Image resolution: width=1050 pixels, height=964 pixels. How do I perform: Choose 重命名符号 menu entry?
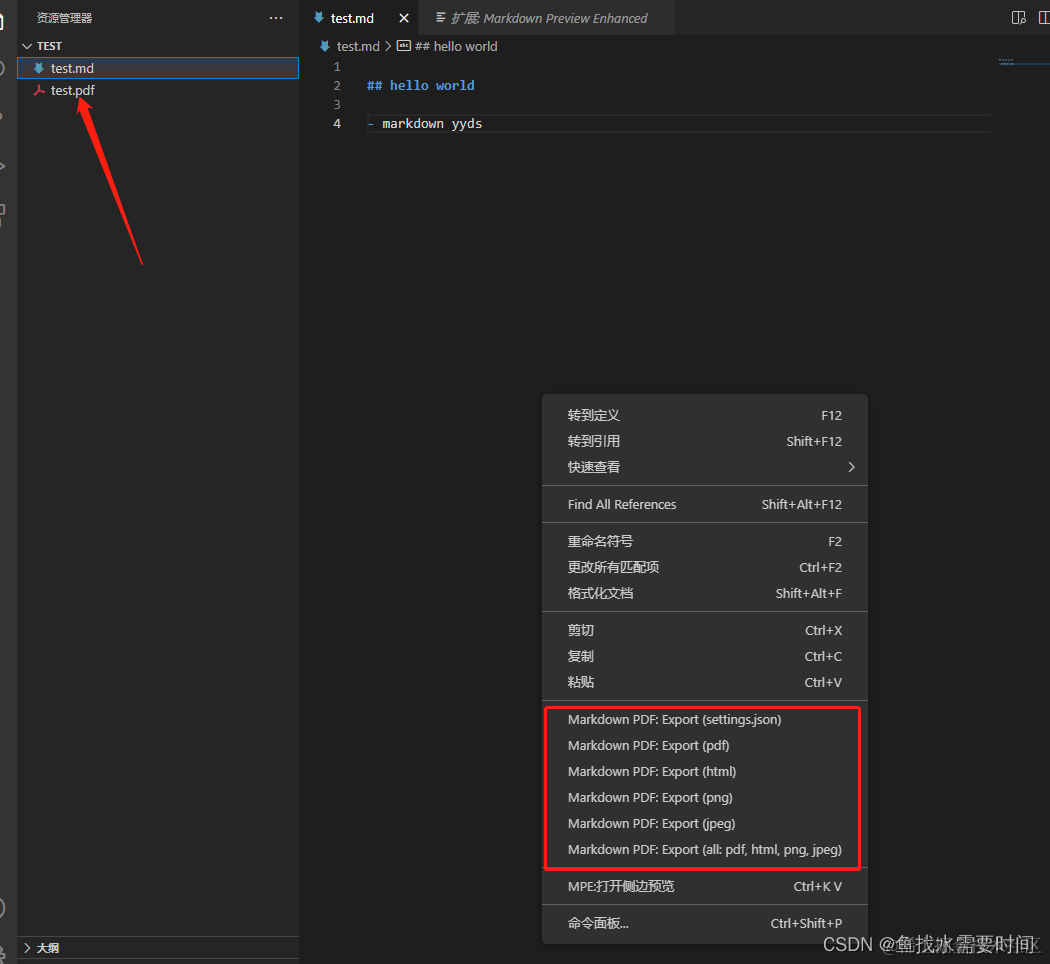click(x=704, y=542)
